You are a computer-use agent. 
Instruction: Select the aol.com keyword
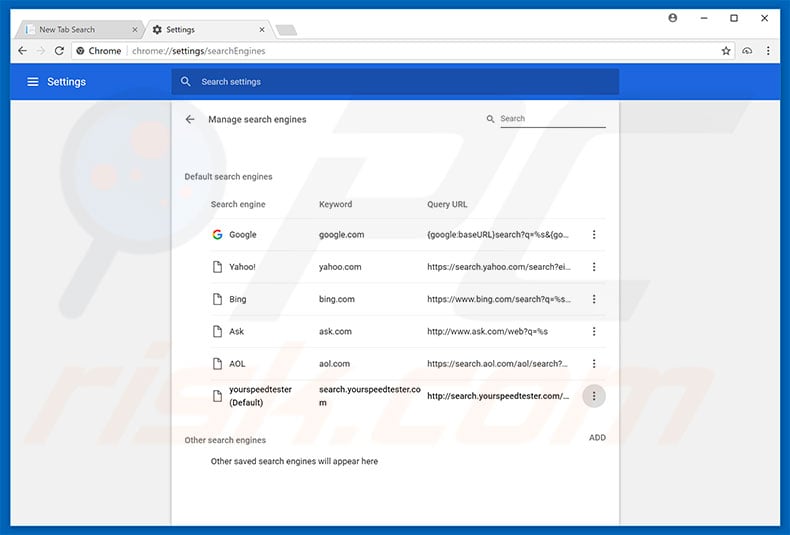[334, 364]
